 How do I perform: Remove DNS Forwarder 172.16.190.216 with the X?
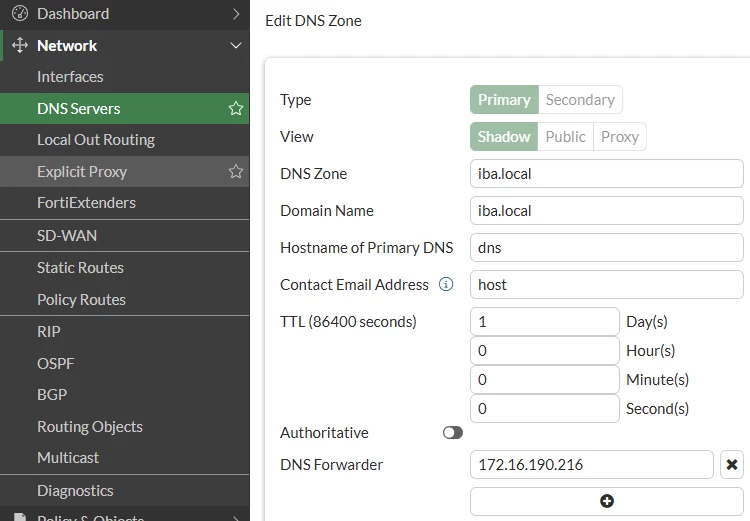(731, 465)
